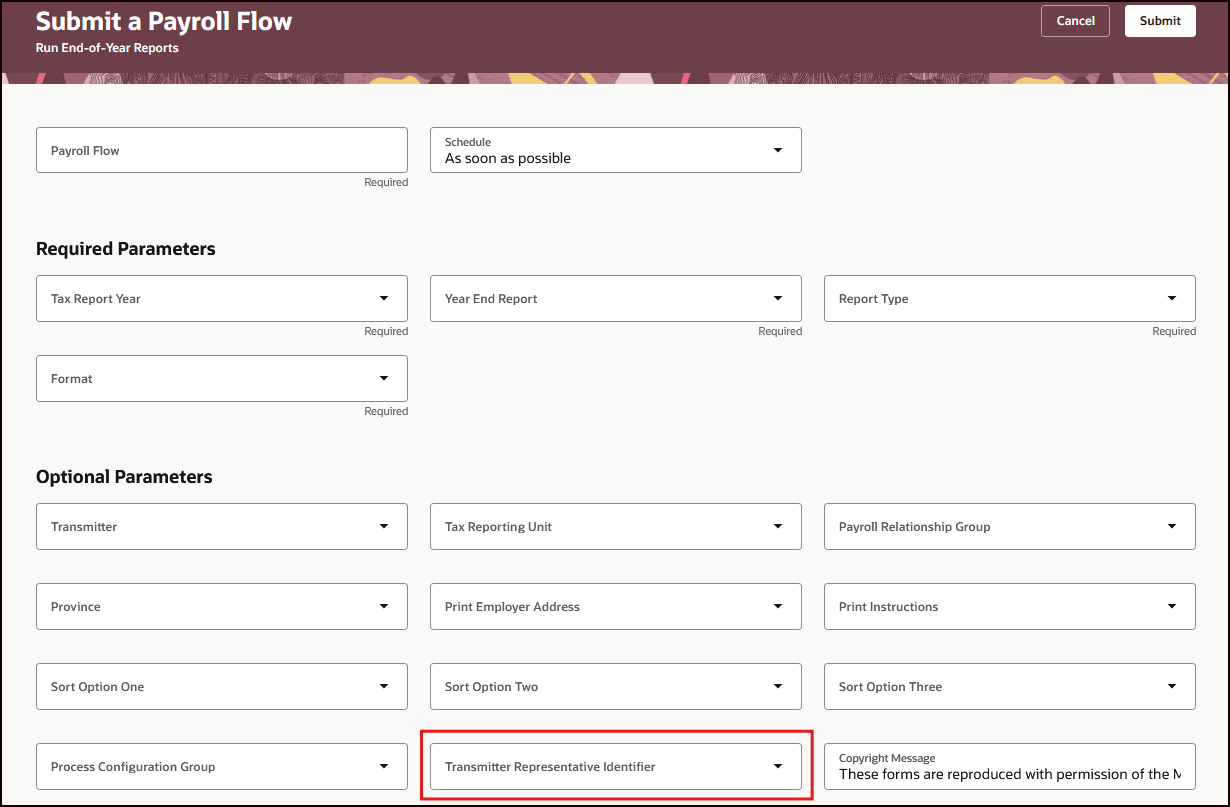Open the Process Configuration Group dropdown
Screen dimensions: 1230x807
tap(221, 767)
